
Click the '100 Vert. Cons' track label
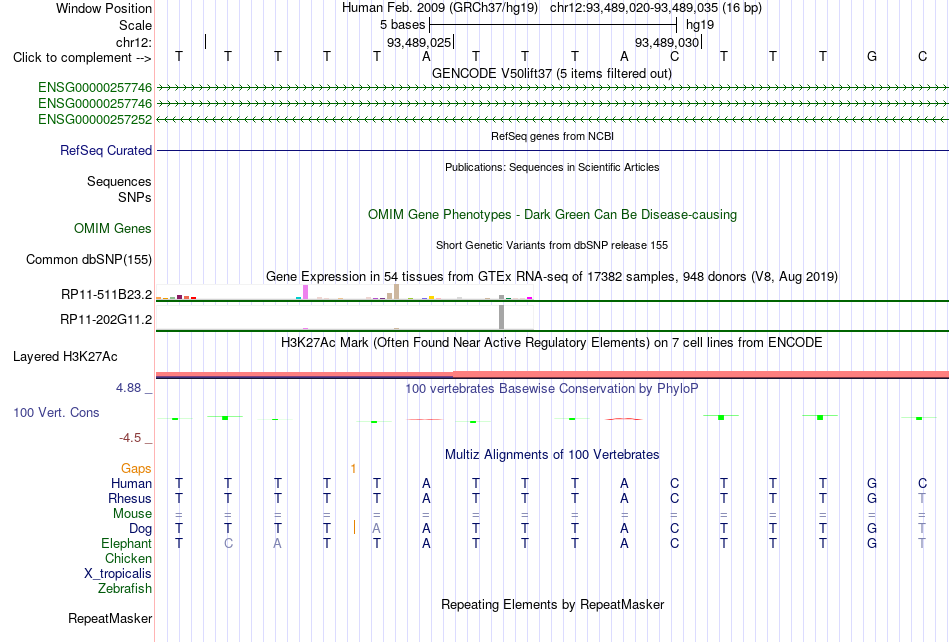tap(56, 412)
